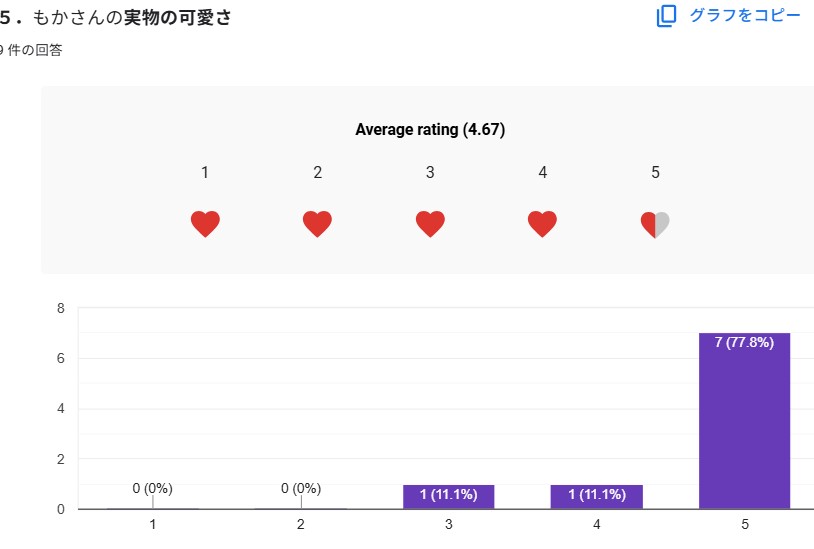Click the x-axis label 3 below the chart
The height and width of the screenshot is (549, 814).
[x=448, y=524]
